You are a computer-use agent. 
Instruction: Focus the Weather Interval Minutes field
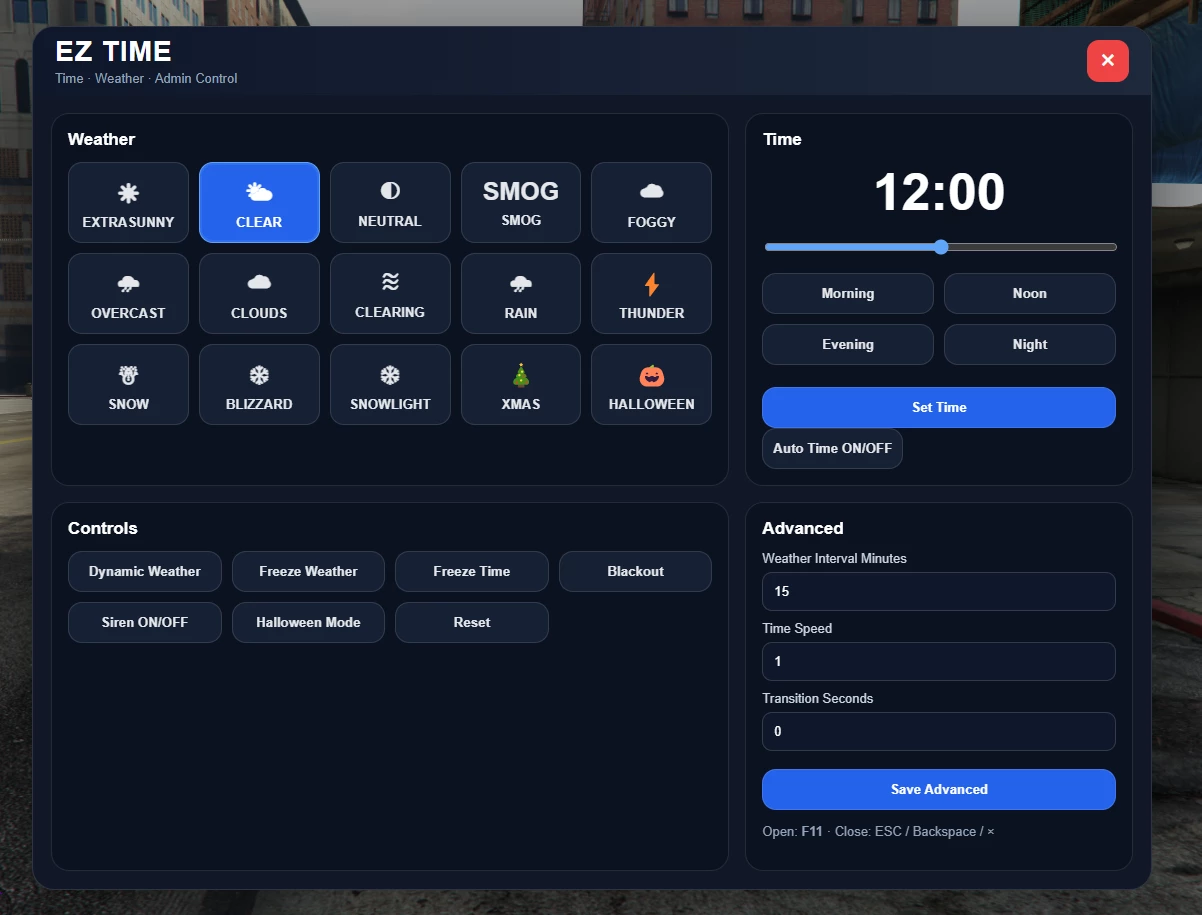point(939,591)
